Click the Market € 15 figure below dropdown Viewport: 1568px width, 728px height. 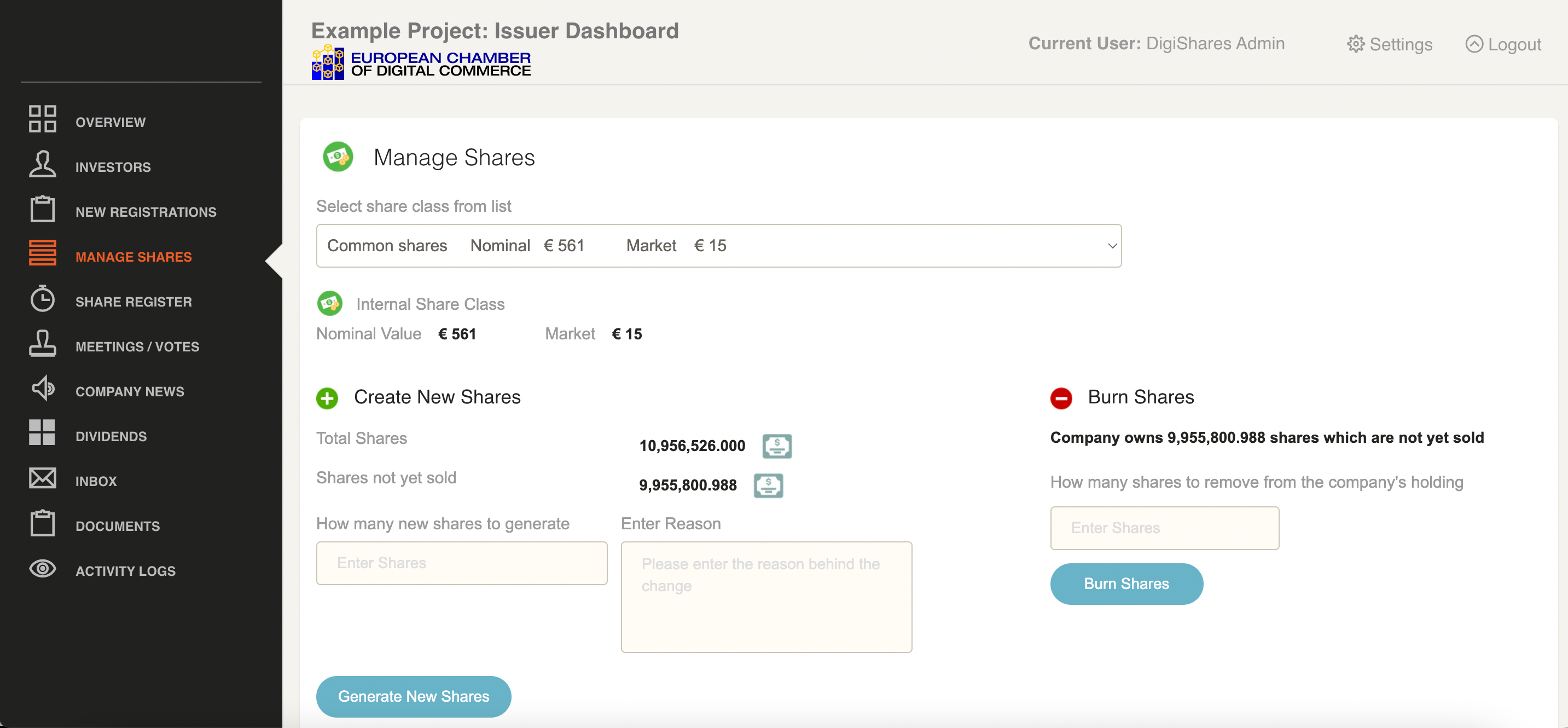tap(626, 334)
